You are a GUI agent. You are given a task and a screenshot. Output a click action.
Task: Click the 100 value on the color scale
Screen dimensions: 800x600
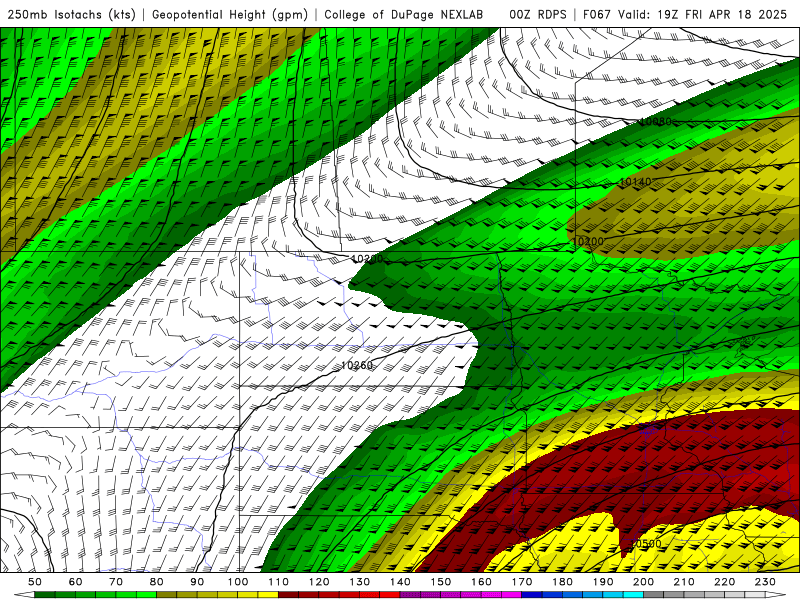click(238, 582)
